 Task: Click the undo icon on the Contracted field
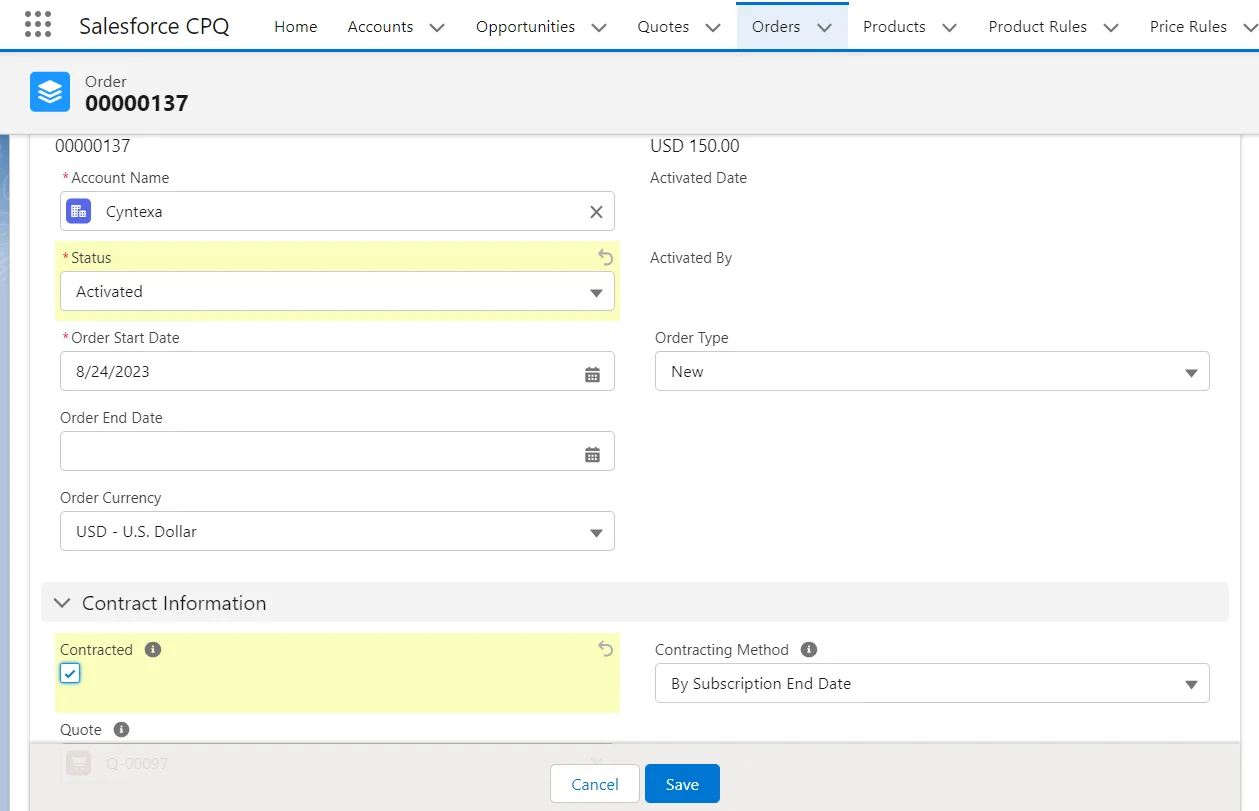(x=605, y=649)
